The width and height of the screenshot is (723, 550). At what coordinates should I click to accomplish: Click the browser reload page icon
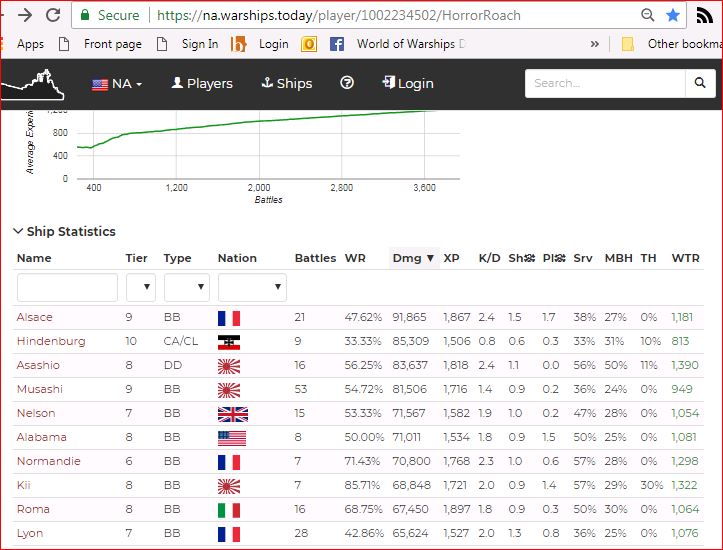[53, 15]
